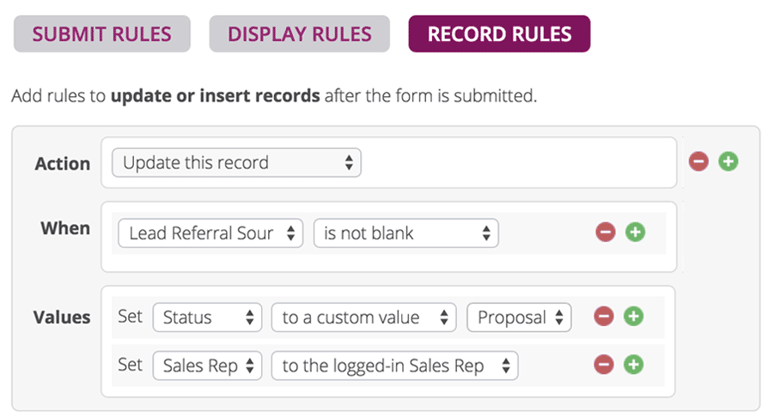Delete the When condition using red minus
The image size is (768, 417).
click(605, 232)
